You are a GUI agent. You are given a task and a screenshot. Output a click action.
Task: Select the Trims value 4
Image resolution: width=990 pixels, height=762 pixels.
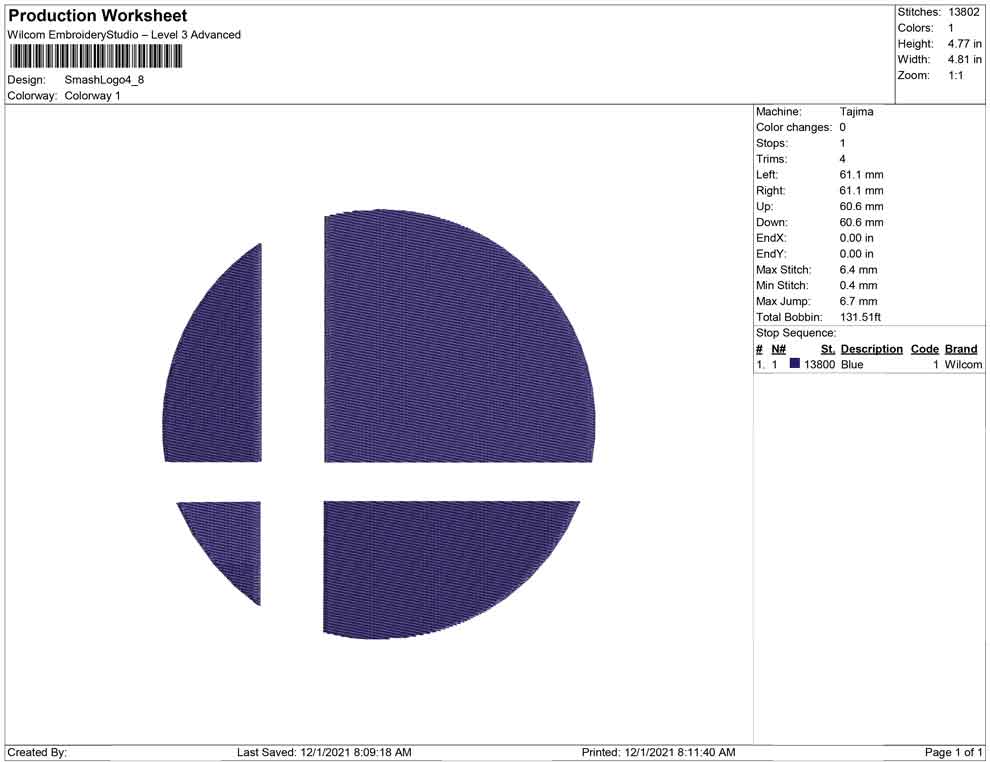tap(842, 159)
